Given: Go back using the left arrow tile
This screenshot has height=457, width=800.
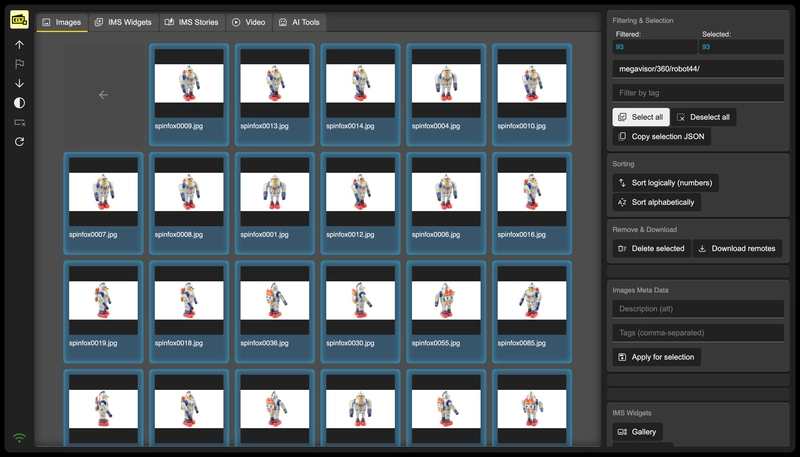Looking at the screenshot, I should click(104, 95).
